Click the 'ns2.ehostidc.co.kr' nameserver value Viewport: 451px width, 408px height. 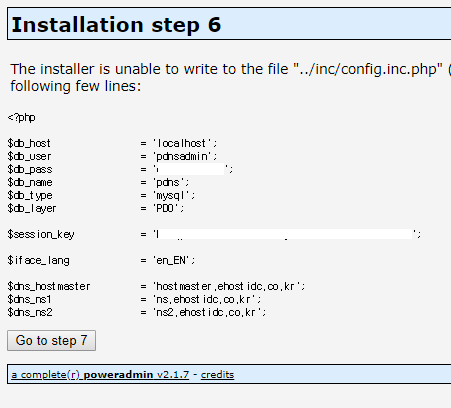click(x=207, y=312)
